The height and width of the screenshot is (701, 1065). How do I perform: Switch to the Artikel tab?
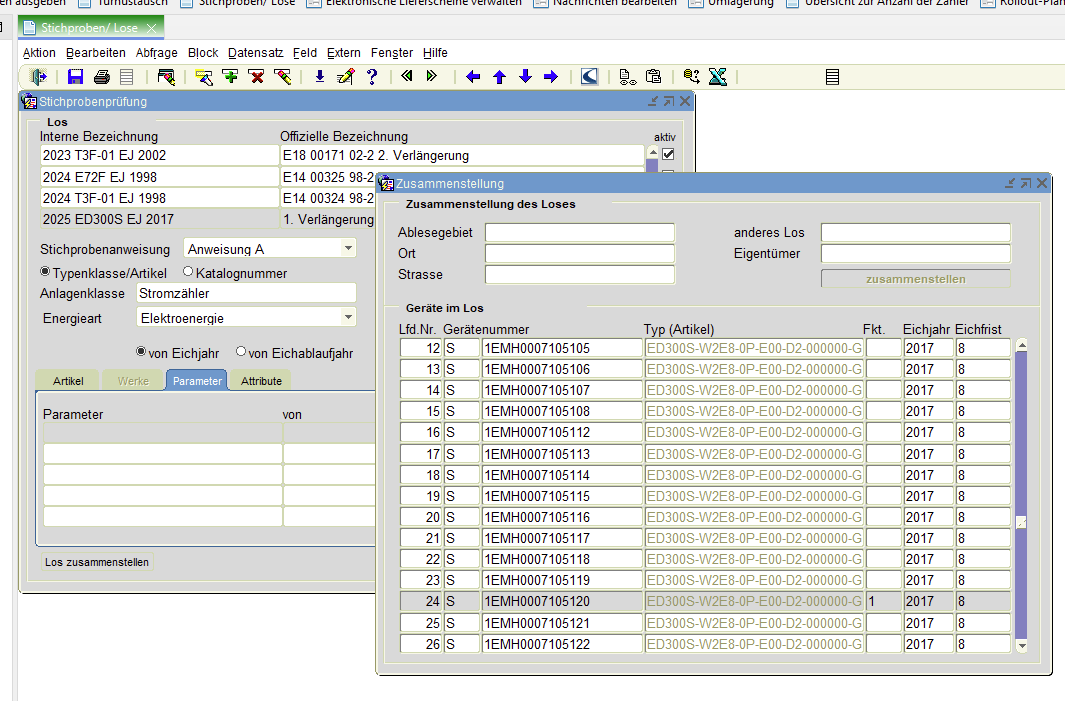click(68, 381)
